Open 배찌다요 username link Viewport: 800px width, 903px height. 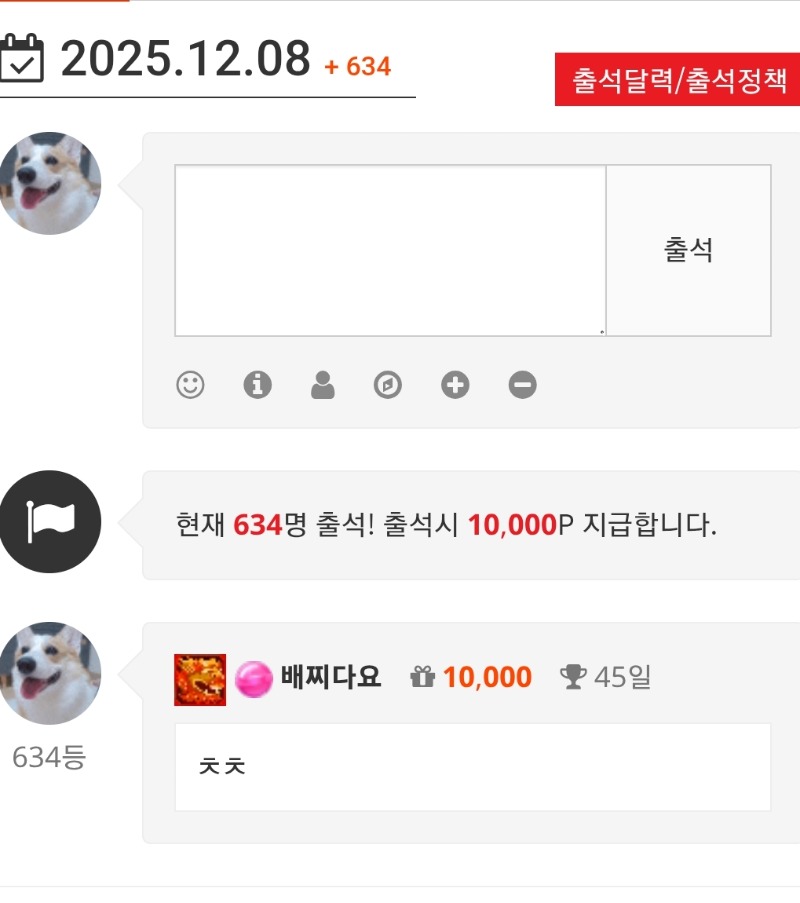tap(331, 677)
